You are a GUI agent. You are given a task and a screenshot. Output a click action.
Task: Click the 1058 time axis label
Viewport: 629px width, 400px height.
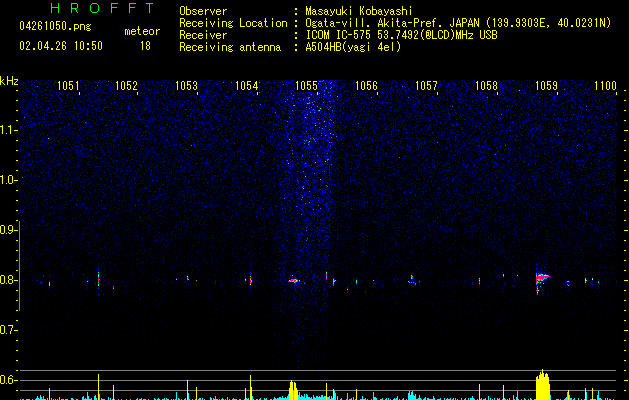point(486,85)
